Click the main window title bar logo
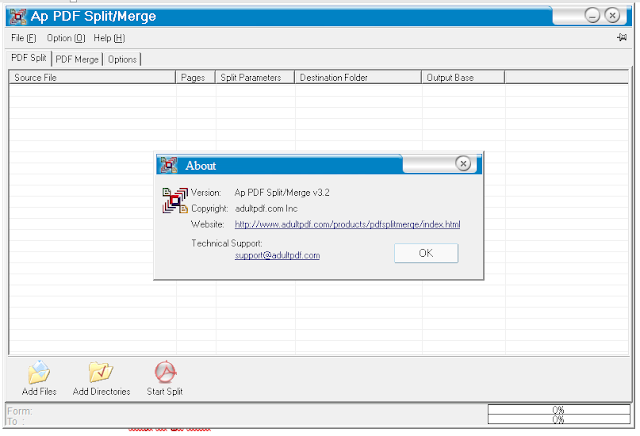 tap(18, 16)
